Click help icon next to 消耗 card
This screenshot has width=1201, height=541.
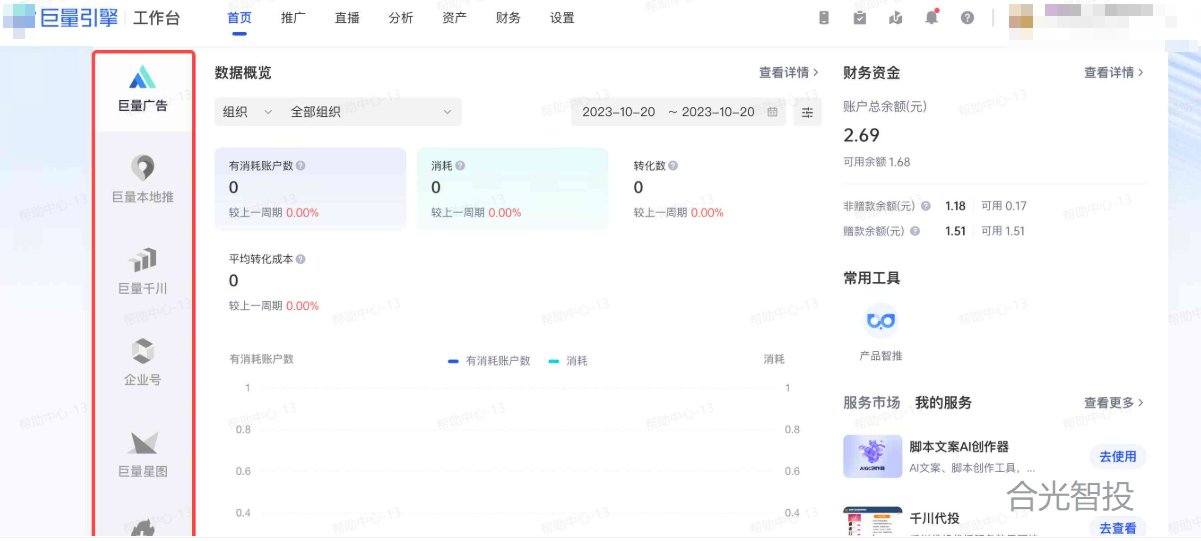click(x=460, y=166)
